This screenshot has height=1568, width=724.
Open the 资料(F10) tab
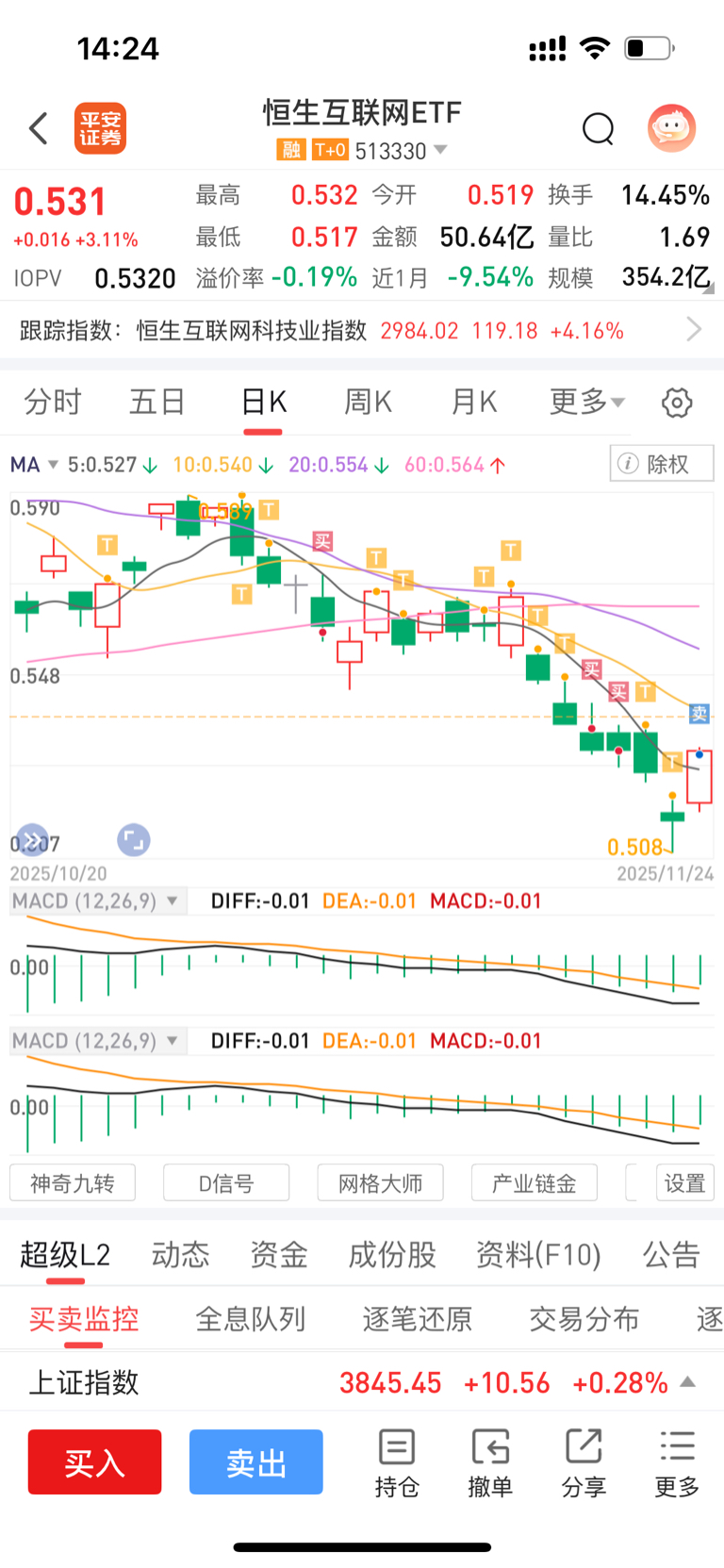tap(538, 1255)
